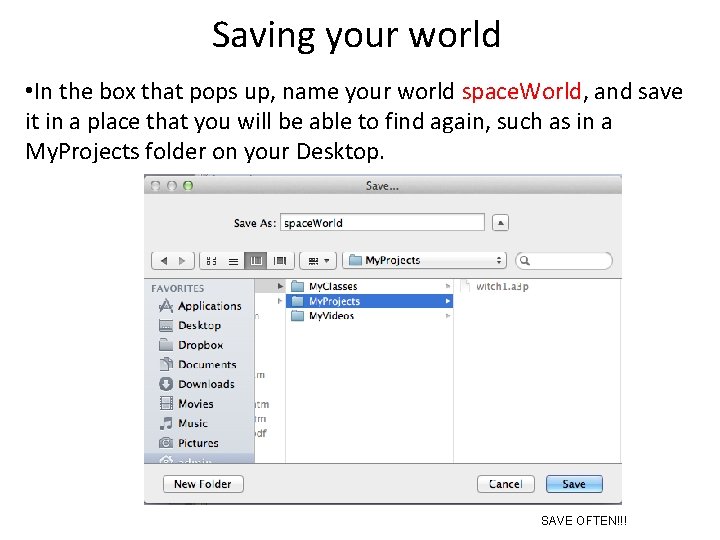Open Applications in the sidebar
This screenshot has height=540, width=720.
200,306
